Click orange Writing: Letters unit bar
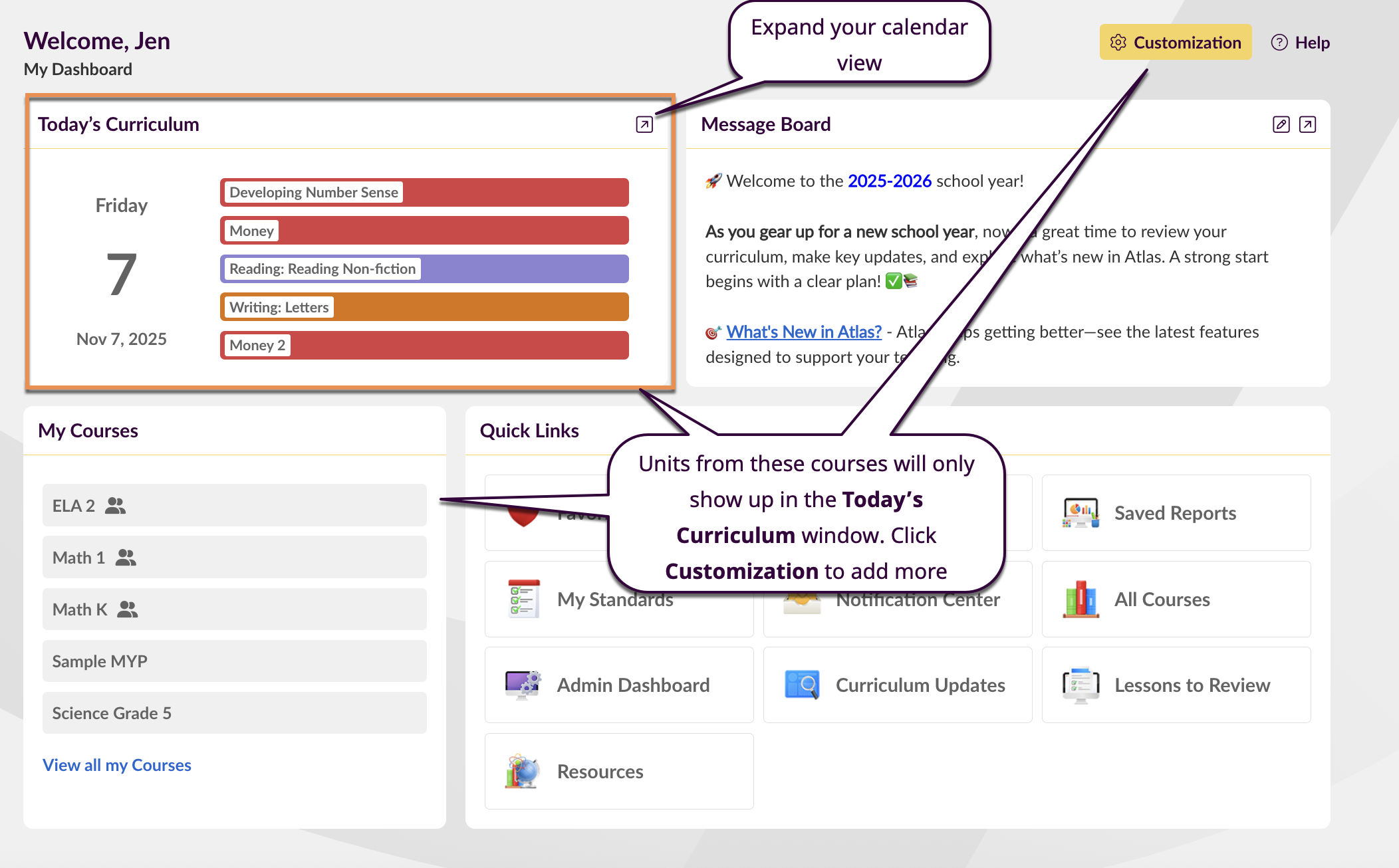The width and height of the screenshot is (1399, 868). click(424, 307)
